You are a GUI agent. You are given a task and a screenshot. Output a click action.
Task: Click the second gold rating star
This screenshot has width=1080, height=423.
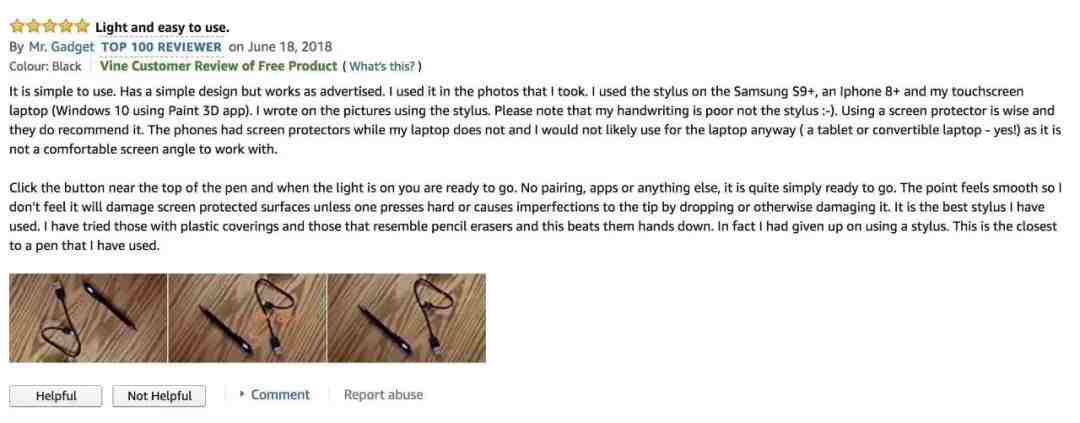tap(34, 27)
